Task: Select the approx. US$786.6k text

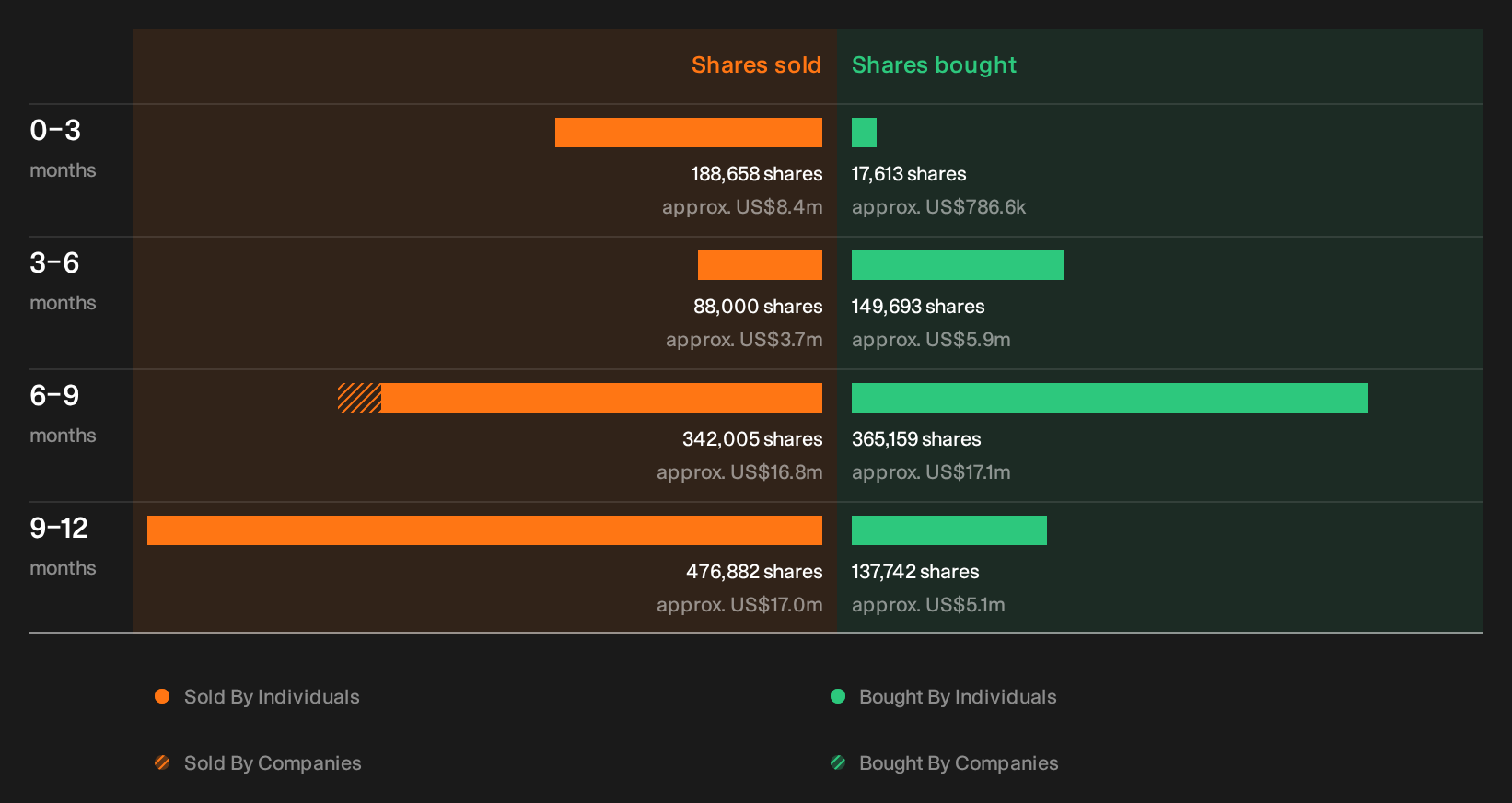Action: click(938, 207)
